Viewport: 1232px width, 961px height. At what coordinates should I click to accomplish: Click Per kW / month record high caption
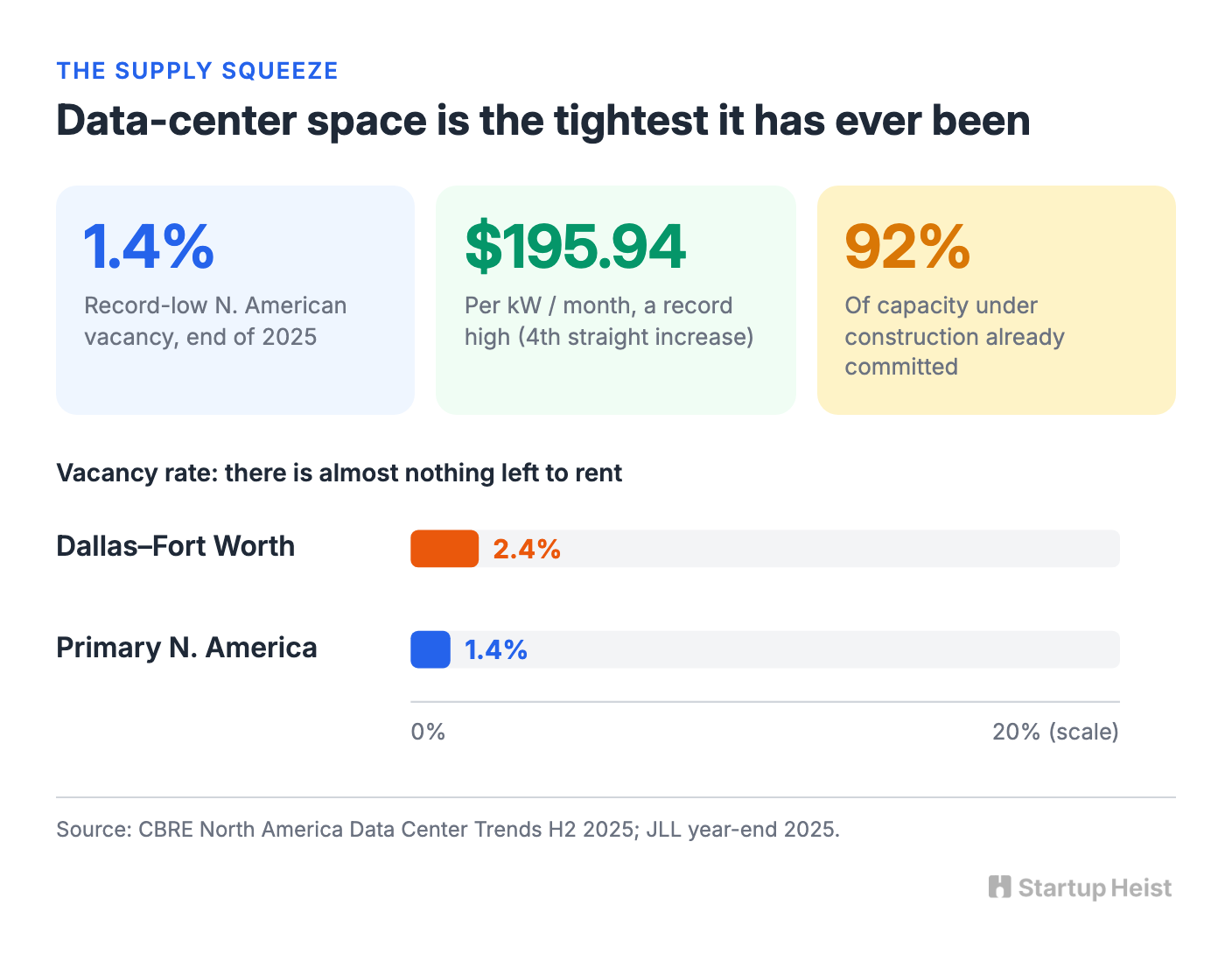(x=609, y=321)
